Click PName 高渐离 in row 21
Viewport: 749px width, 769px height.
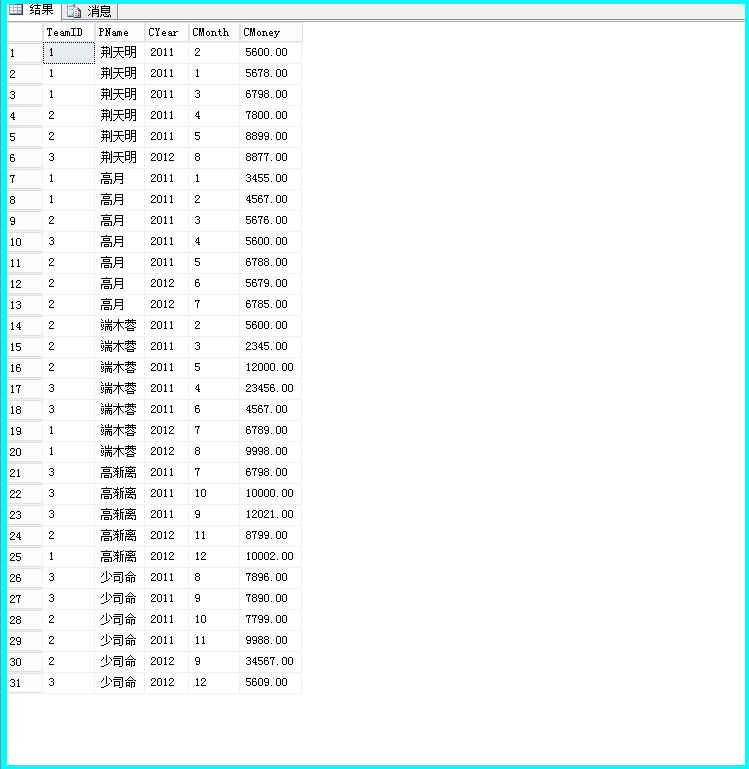tap(118, 472)
